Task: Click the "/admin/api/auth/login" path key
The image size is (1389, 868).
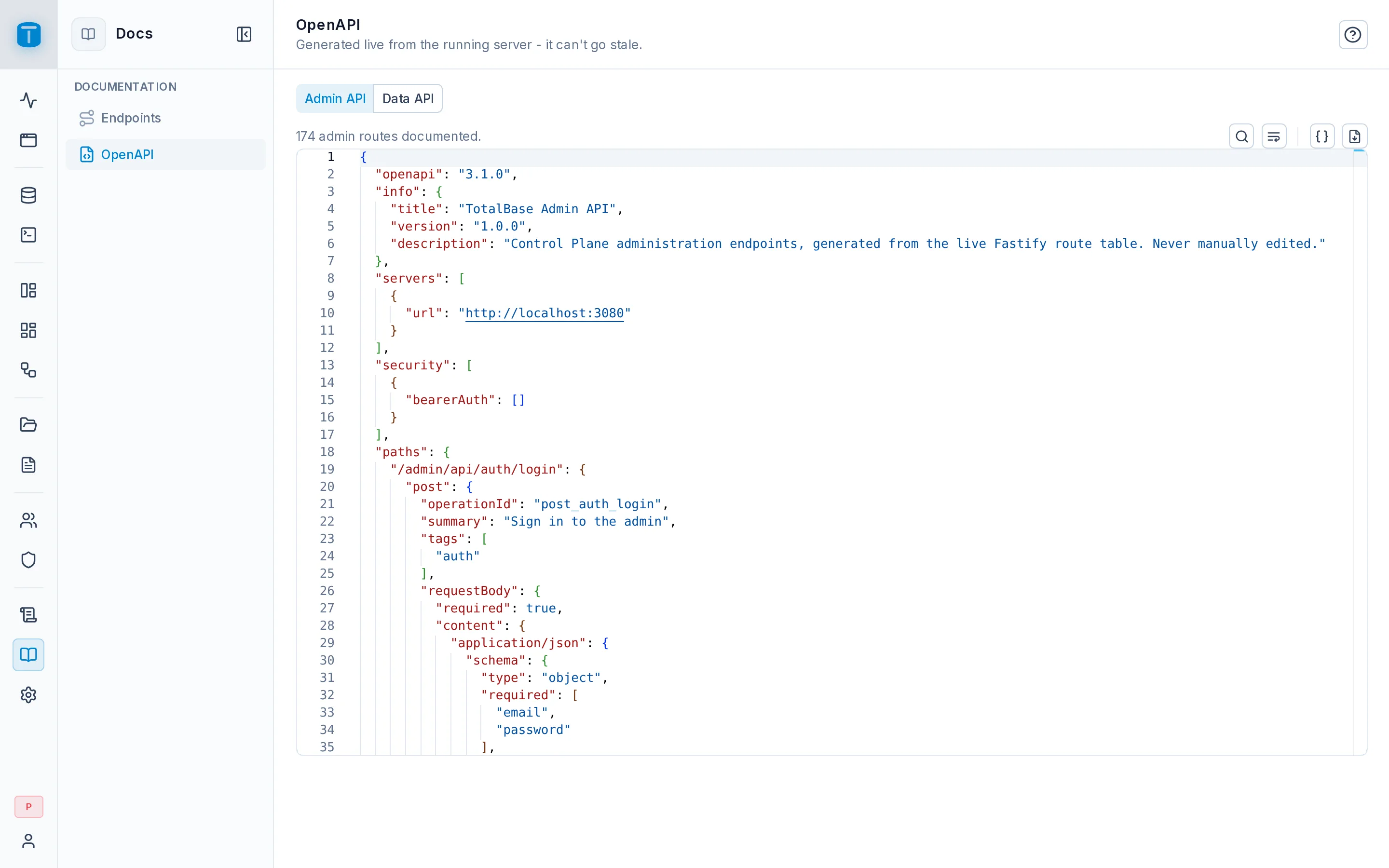Action: click(x=477, y=470)
